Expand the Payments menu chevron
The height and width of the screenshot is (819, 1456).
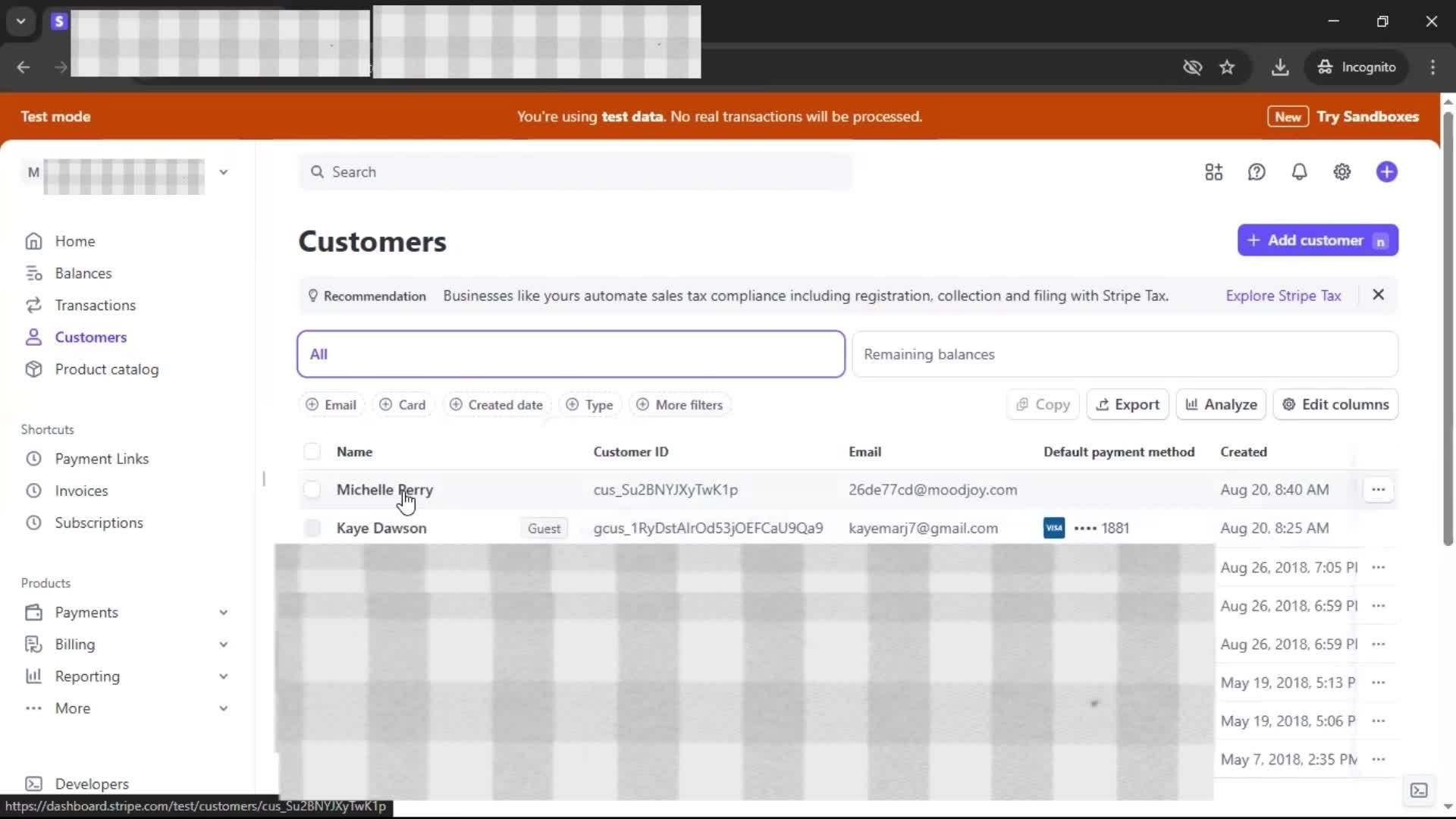tap(223, 613)
